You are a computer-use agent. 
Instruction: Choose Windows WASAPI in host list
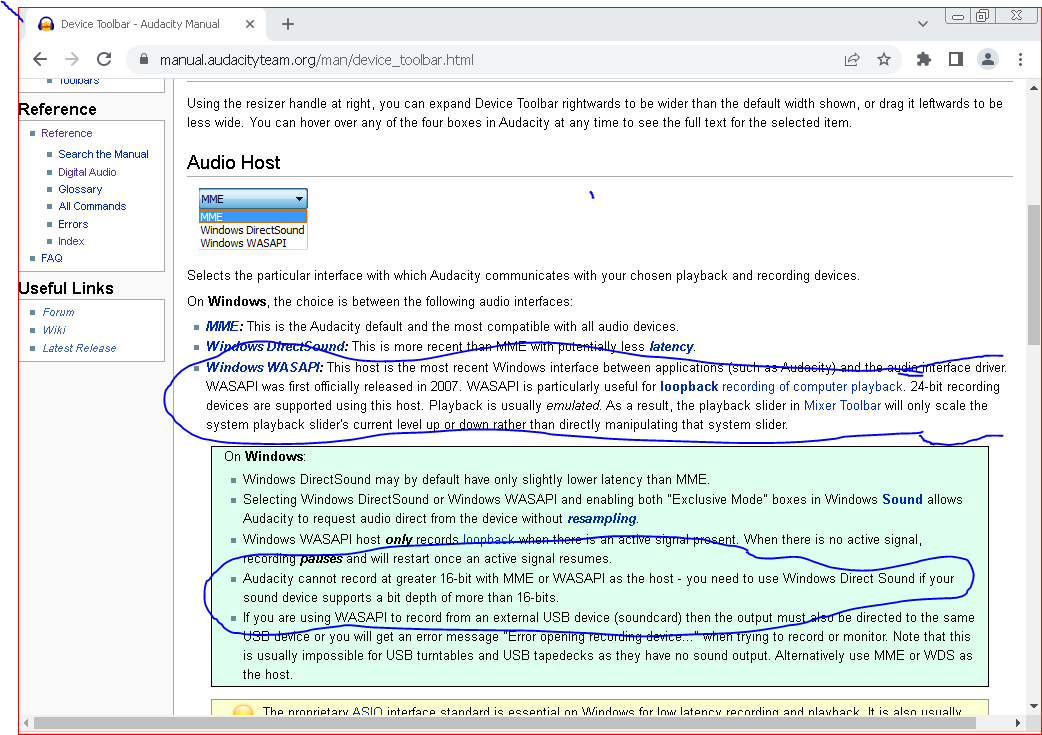click(244, 243)
